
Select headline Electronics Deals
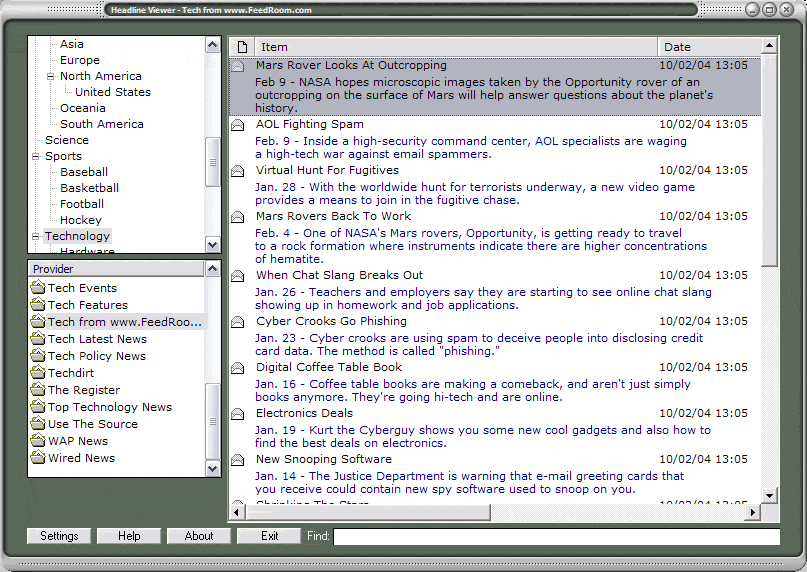[304, 413]
